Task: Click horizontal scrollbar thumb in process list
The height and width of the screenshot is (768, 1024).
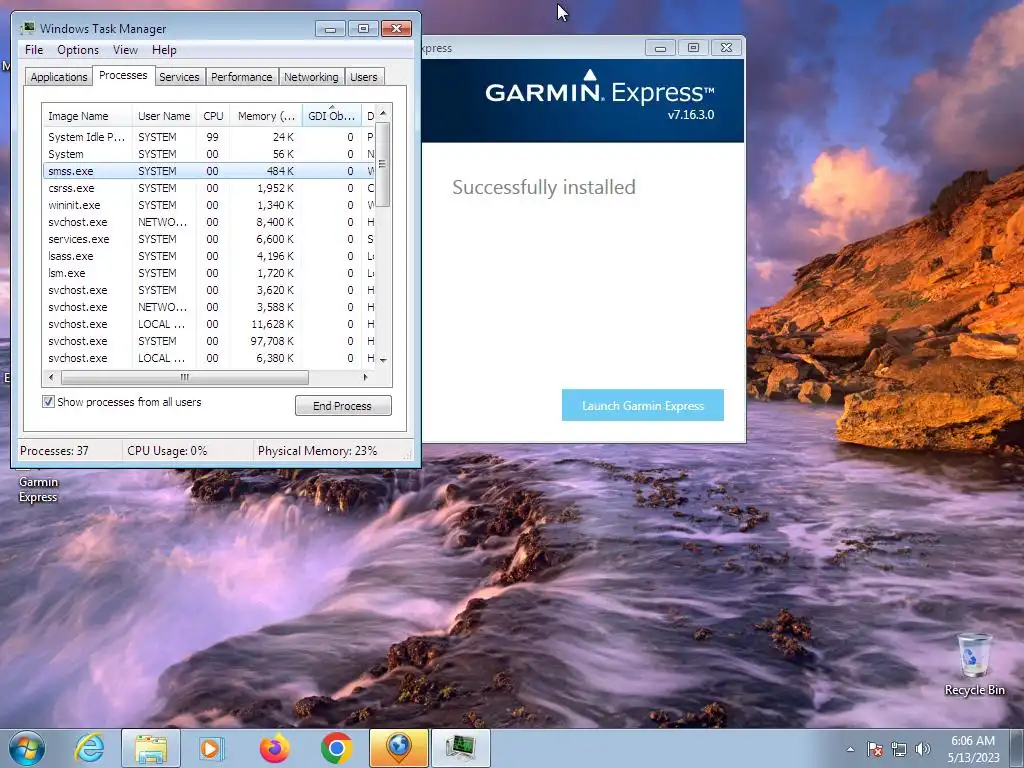Action: coord(185,377)
